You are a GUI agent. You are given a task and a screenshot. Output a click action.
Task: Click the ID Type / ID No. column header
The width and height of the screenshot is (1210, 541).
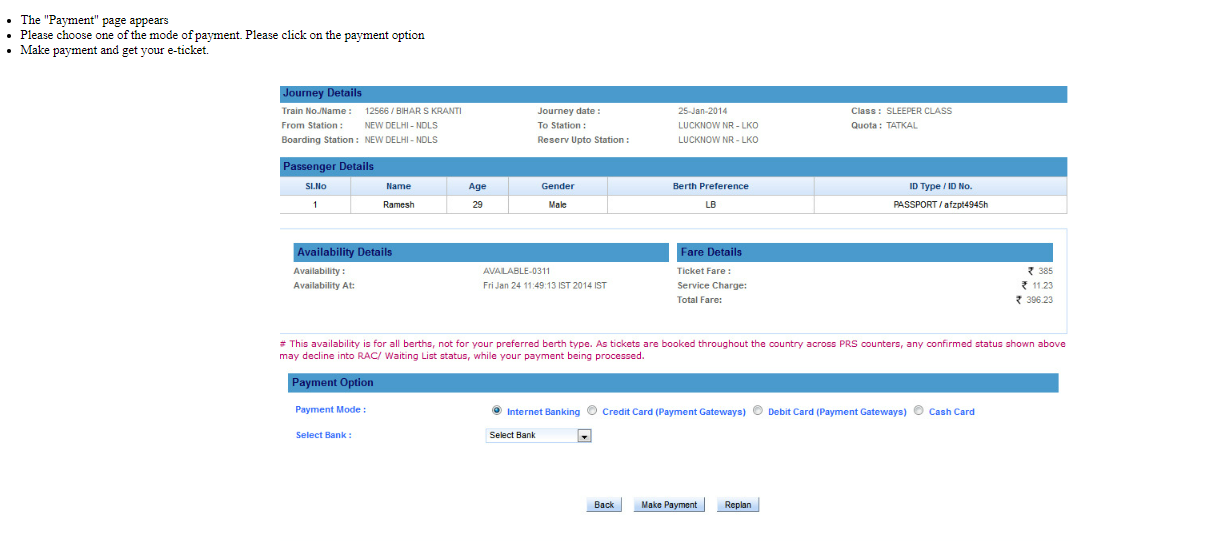pyautogui.click(x=940, y=187)
